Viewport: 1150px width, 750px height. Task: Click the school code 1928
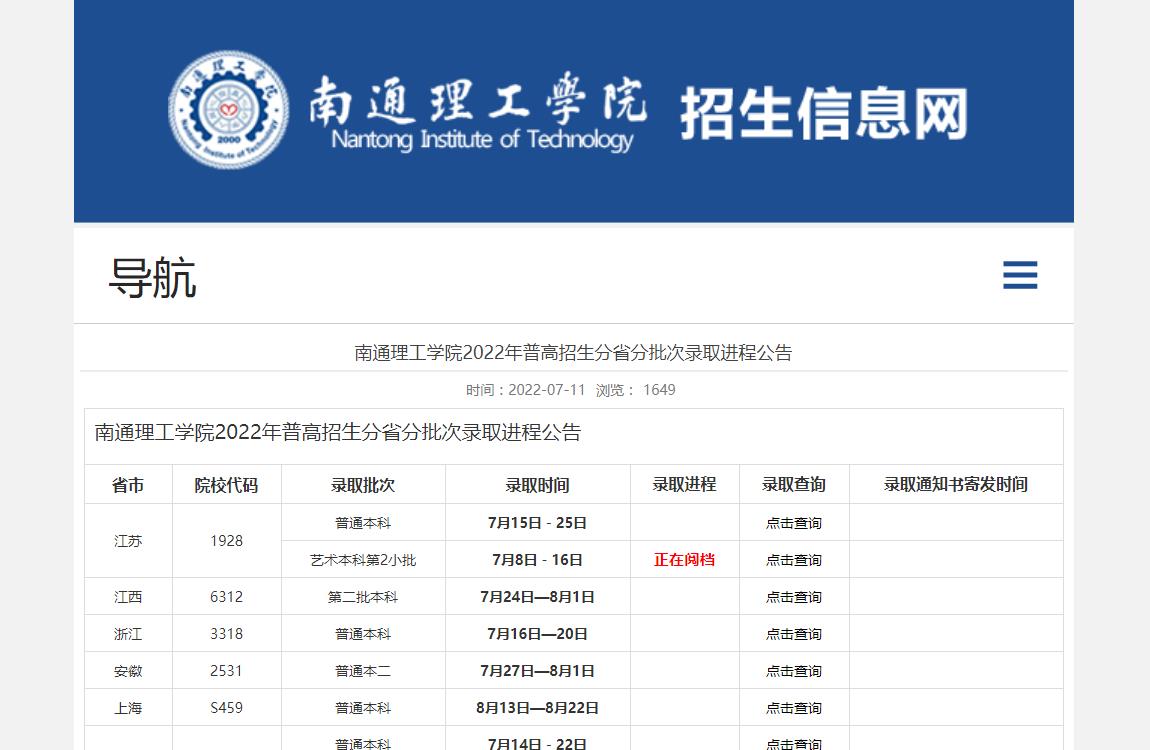point(226,541)
